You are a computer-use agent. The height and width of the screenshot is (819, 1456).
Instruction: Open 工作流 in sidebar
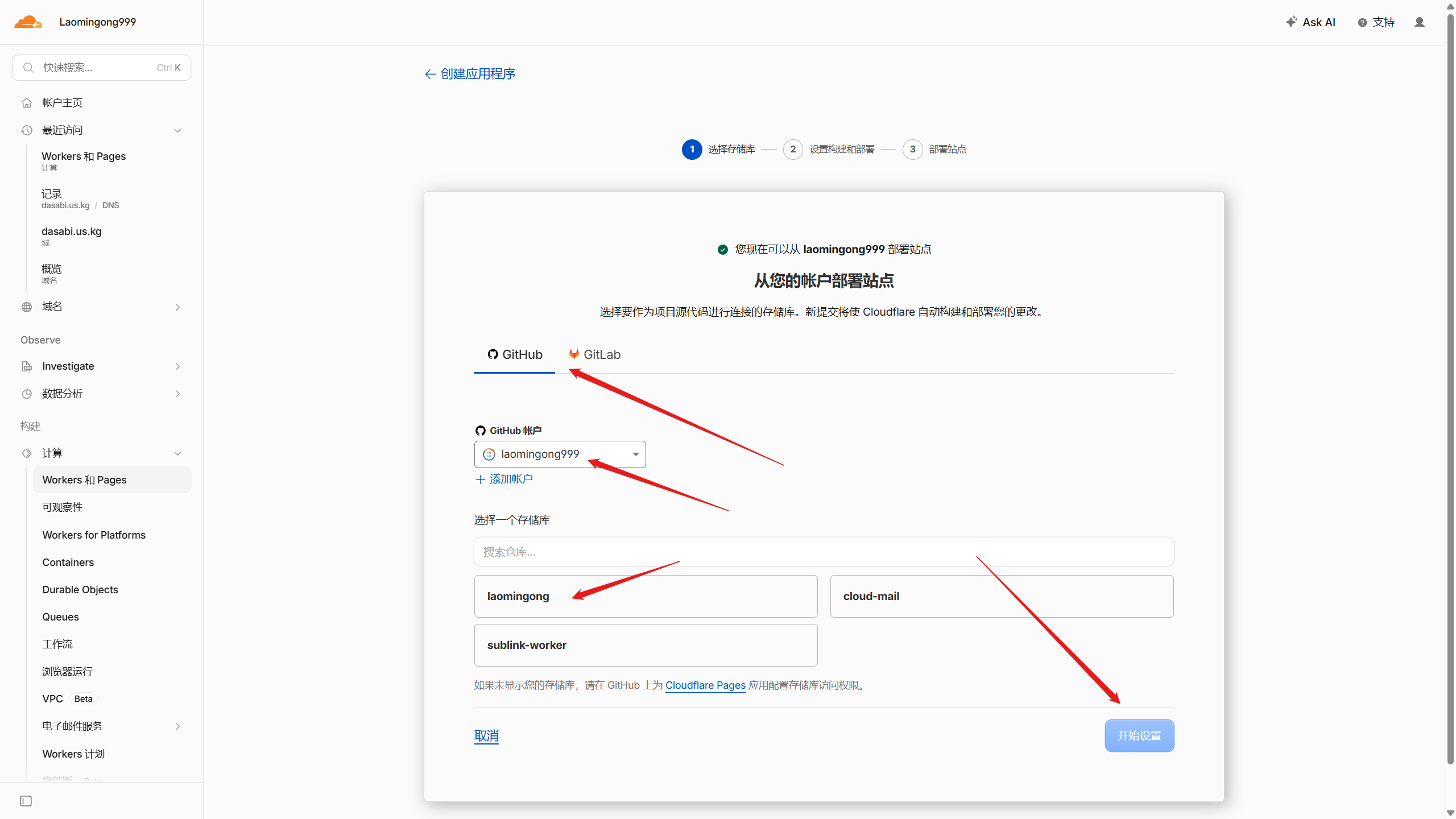click(57, 644)
